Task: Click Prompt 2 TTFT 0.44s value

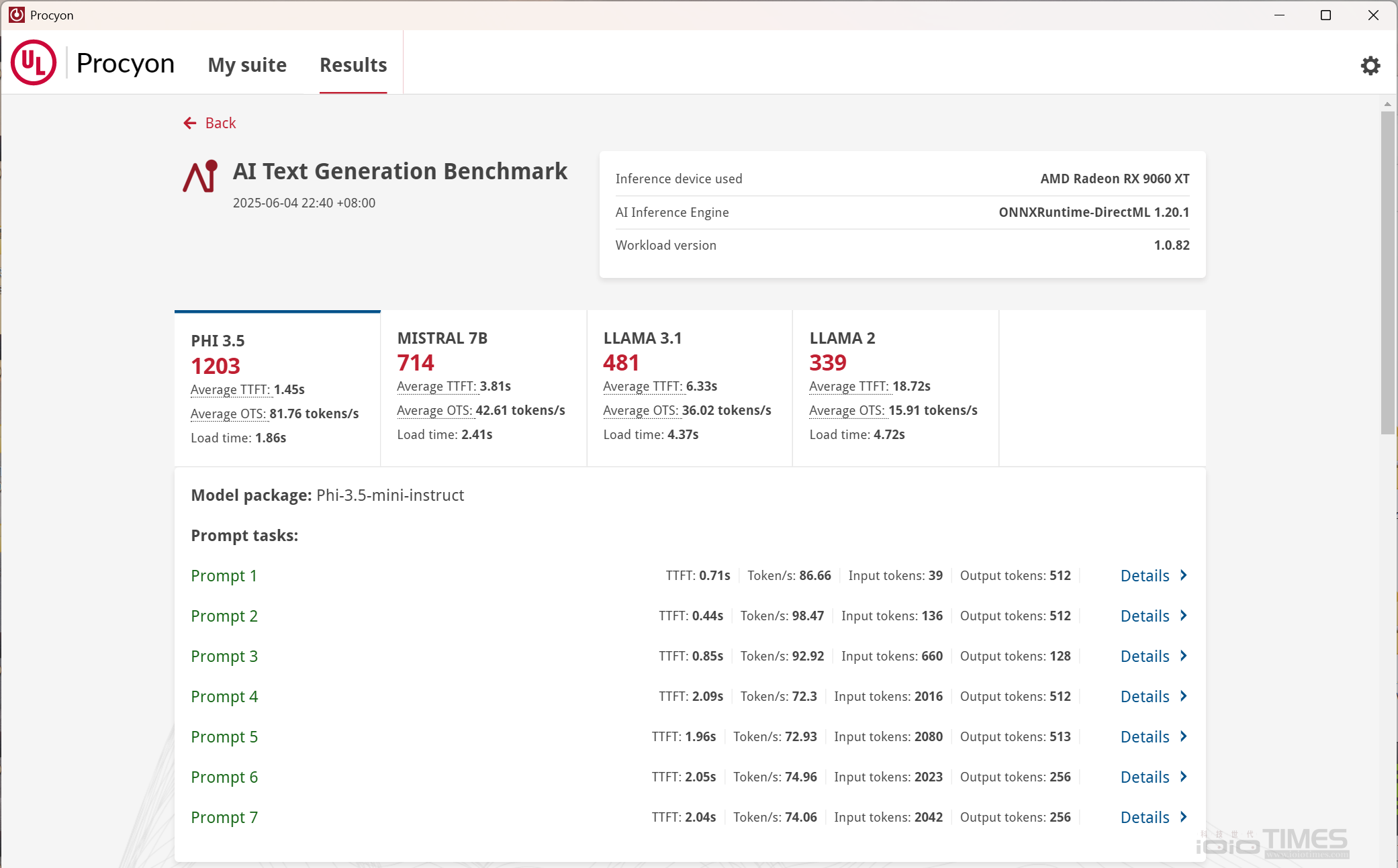Action: coord(708,616)
